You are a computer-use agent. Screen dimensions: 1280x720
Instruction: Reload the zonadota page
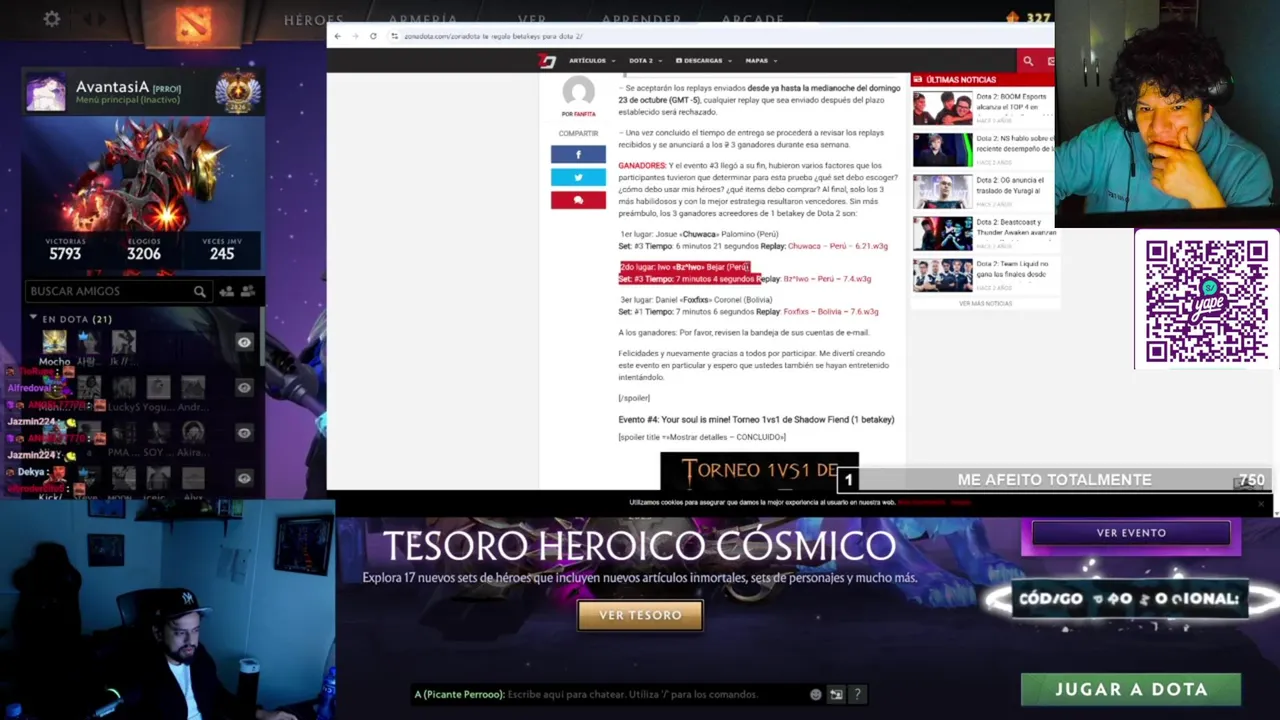[x=373, y=36]
